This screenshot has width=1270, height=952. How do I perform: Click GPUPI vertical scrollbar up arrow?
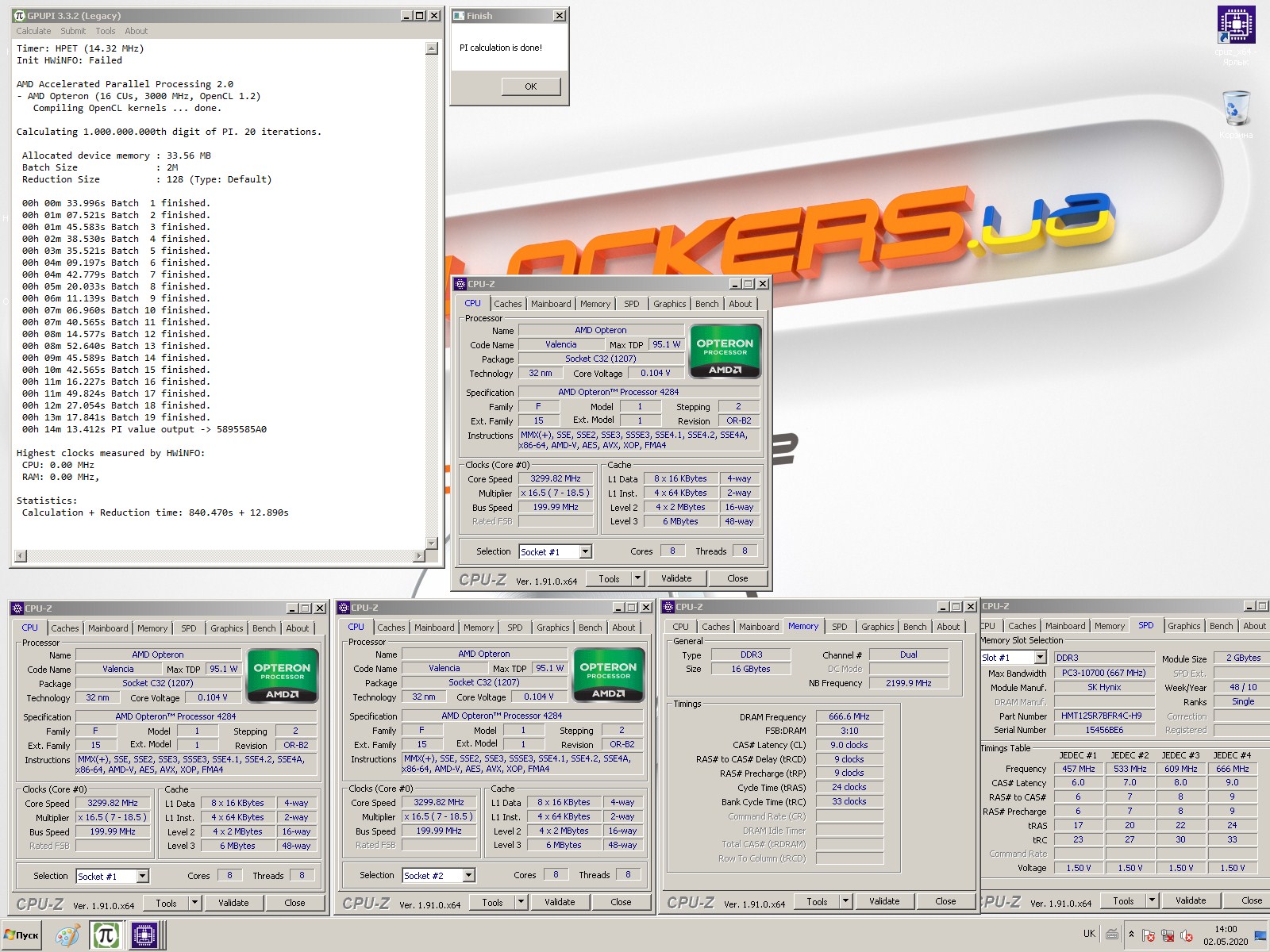pyautogui.click(x=432, y=49)
